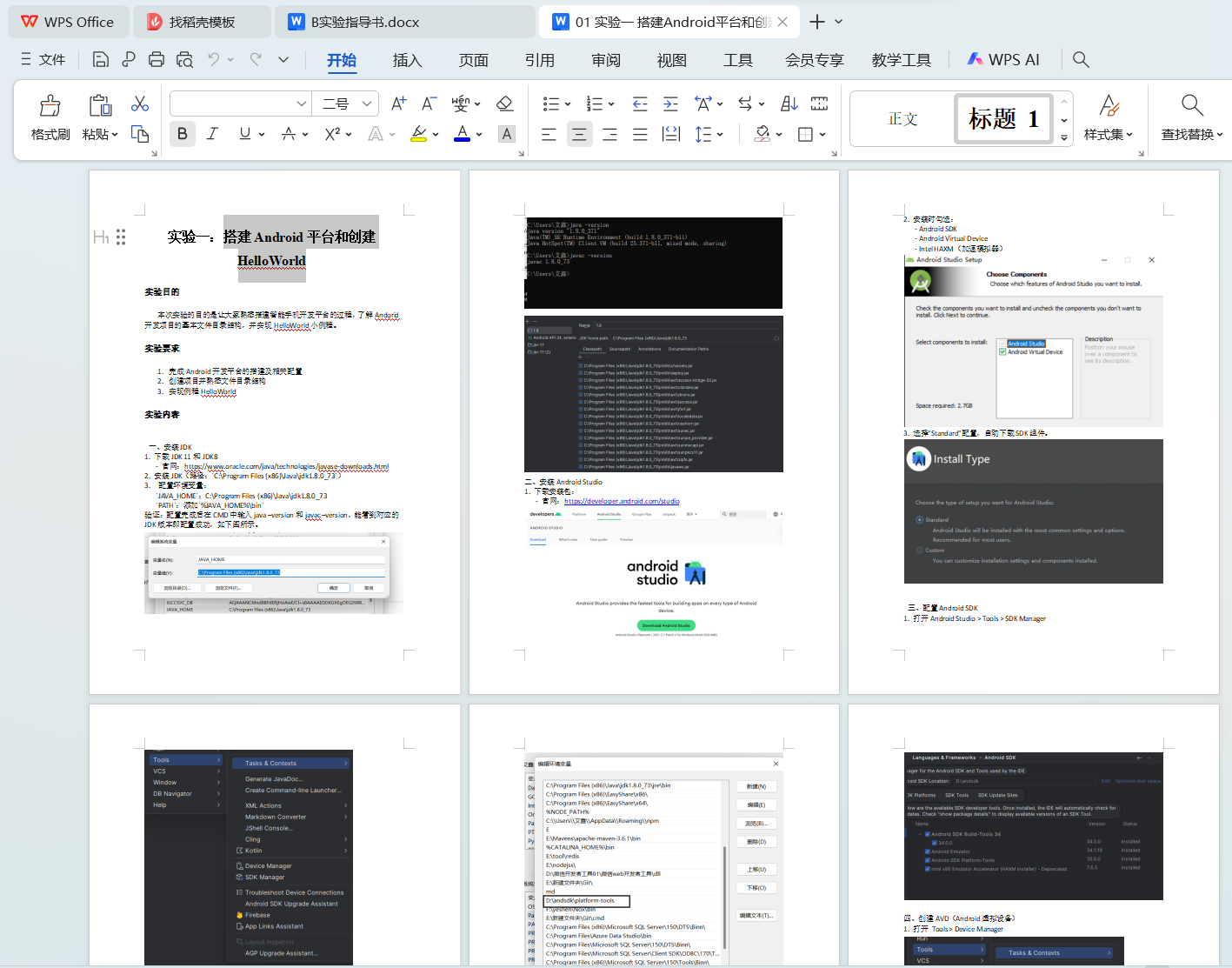Open the font size 二号 dropdown

pos(367,103)
